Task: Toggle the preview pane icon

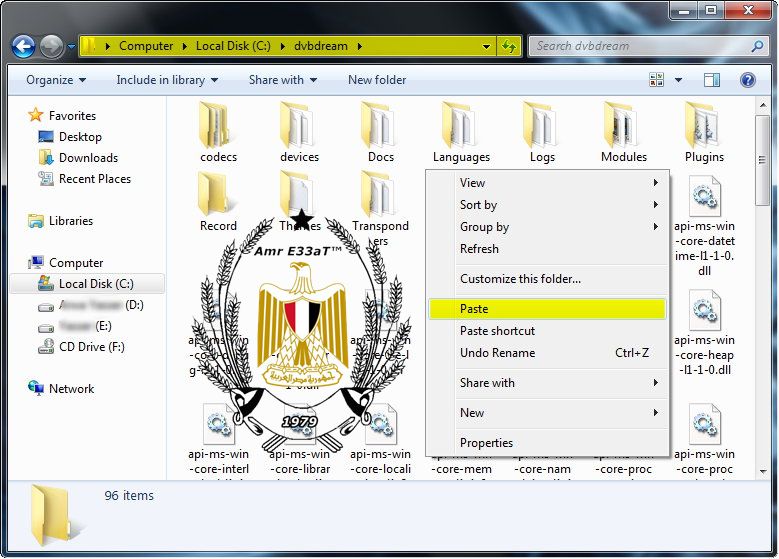Action: tap(711, 80)
